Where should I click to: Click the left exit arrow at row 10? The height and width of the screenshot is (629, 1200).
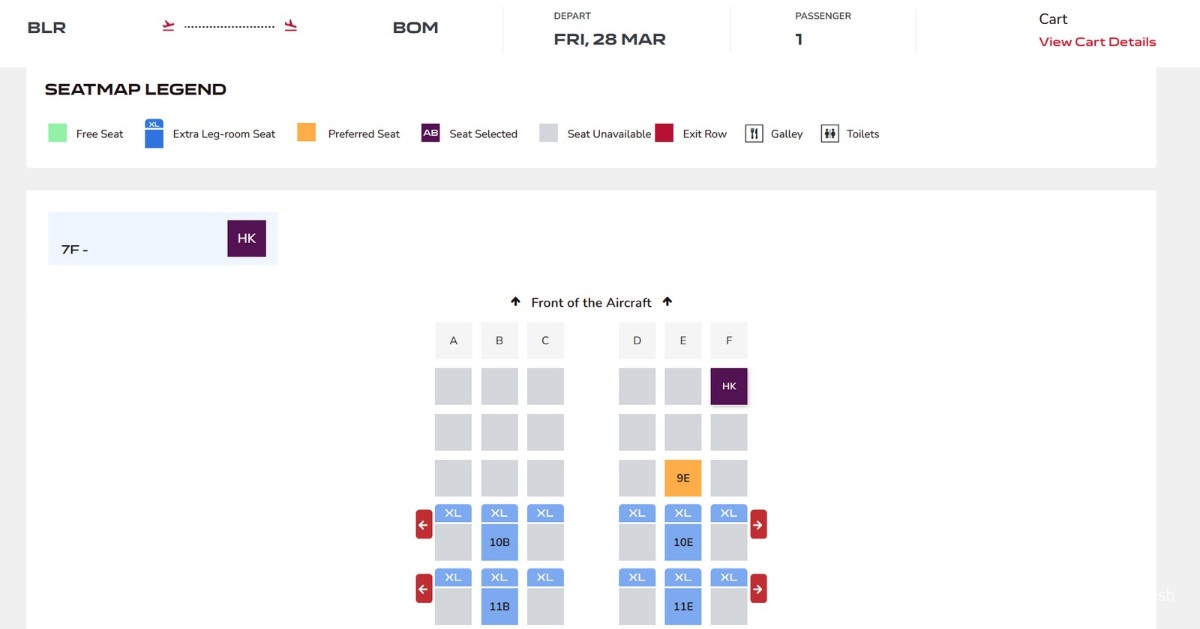coord(424,524)
